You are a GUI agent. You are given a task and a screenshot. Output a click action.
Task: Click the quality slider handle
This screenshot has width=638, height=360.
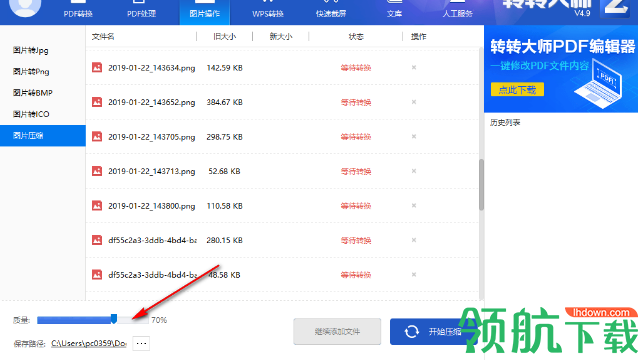(114, 319)
